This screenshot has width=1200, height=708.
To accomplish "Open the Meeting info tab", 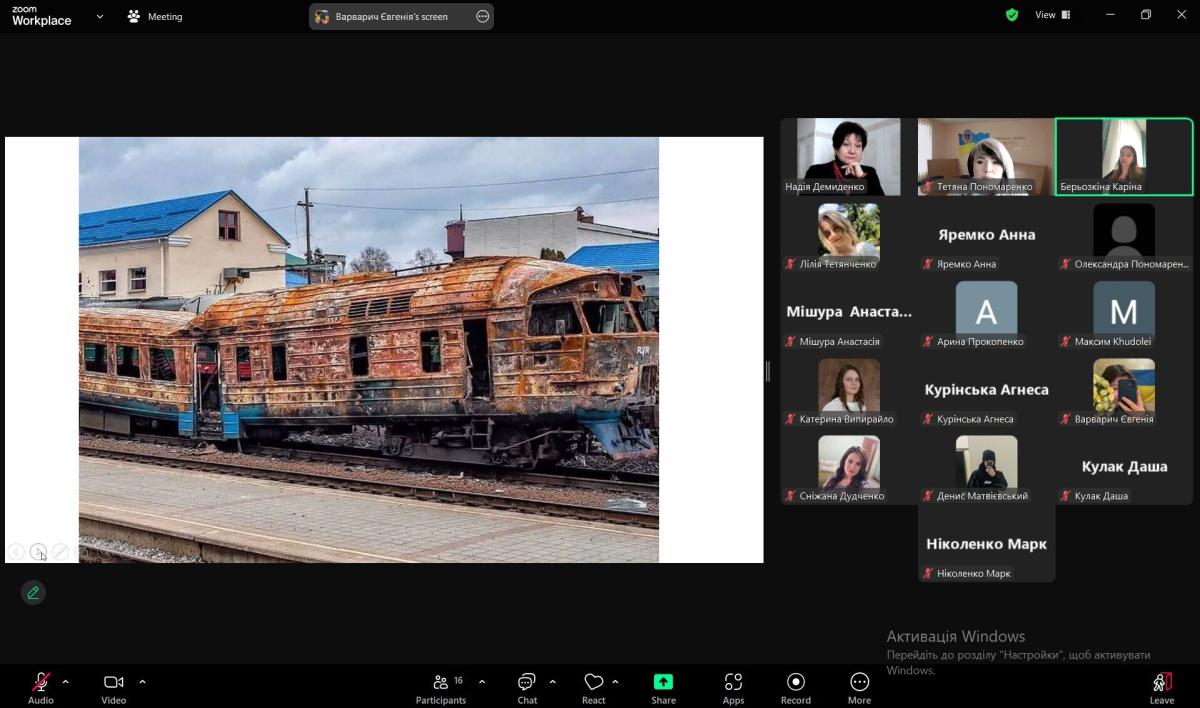I will coord(155,16).
